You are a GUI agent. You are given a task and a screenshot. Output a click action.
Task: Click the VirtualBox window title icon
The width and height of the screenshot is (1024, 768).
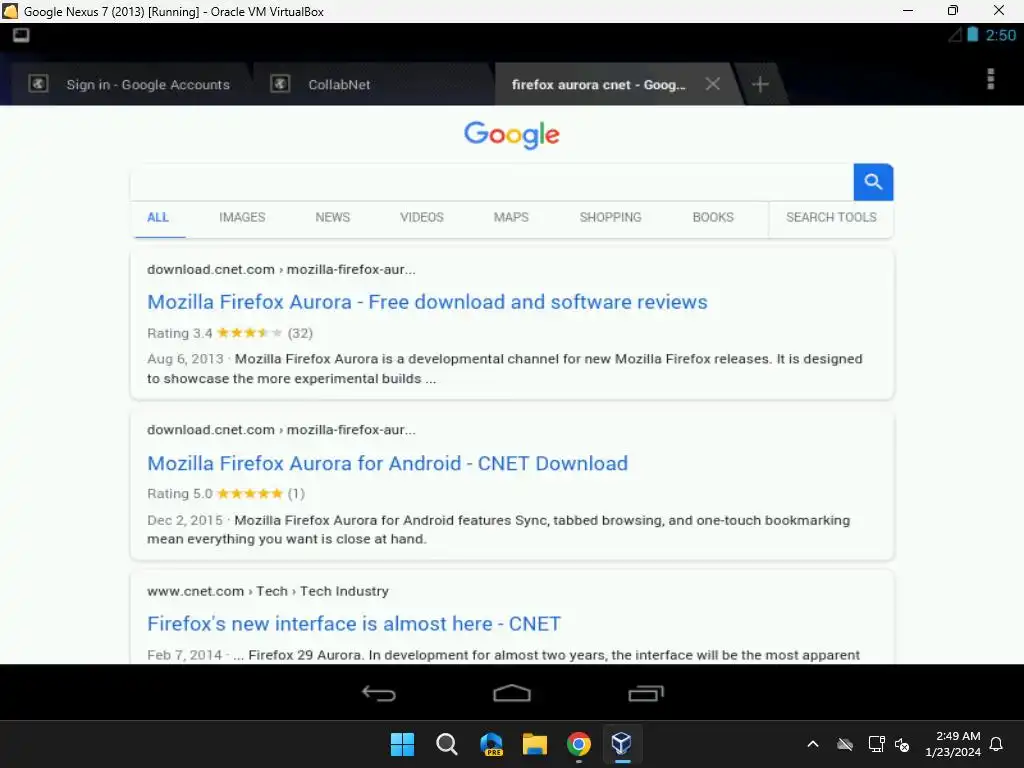point(10,11)
